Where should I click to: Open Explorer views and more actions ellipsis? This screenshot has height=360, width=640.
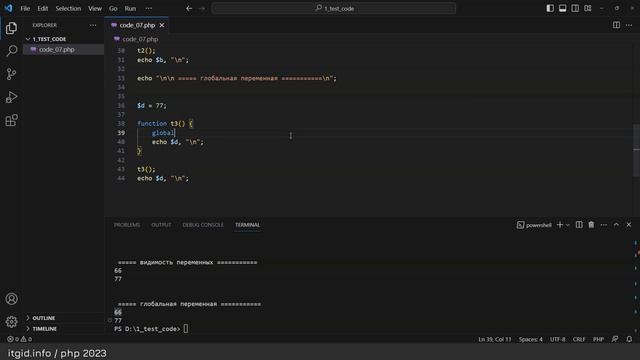click(93, 25)
